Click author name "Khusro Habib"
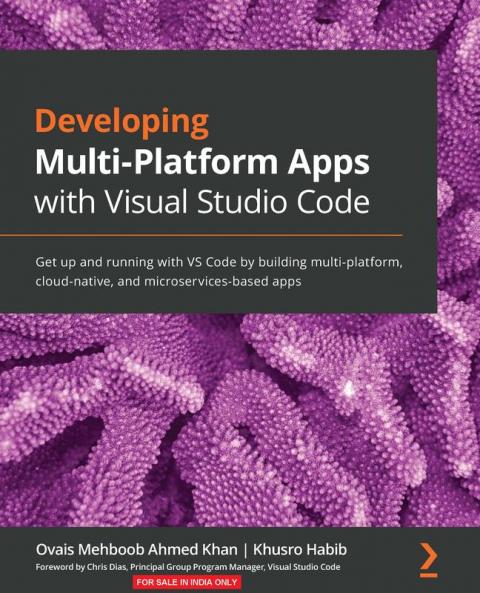The width and height of the screenshot is (480, 593). tap(300, 550)
